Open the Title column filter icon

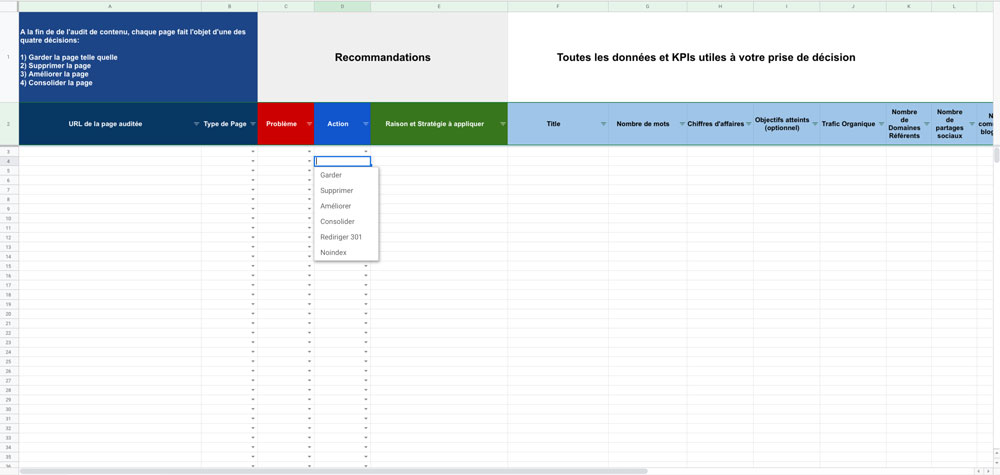pyautogui.click(x=603, y=124)
